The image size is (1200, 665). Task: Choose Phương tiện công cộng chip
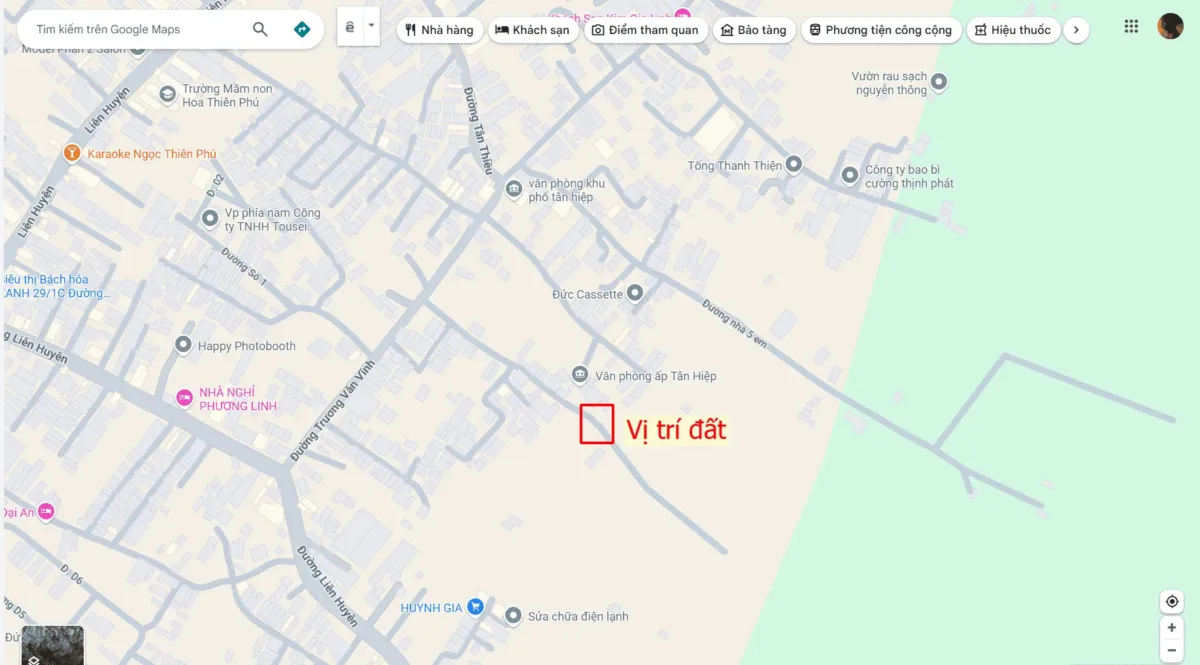click(881, 30)
